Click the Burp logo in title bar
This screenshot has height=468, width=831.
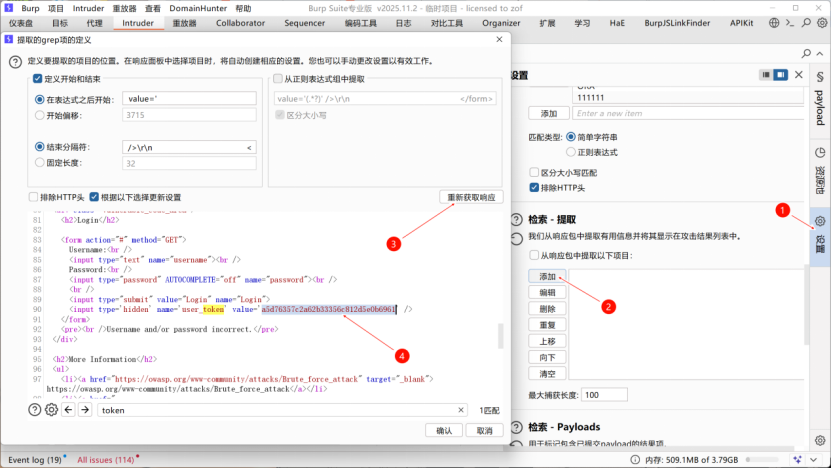tap(8, 8)
